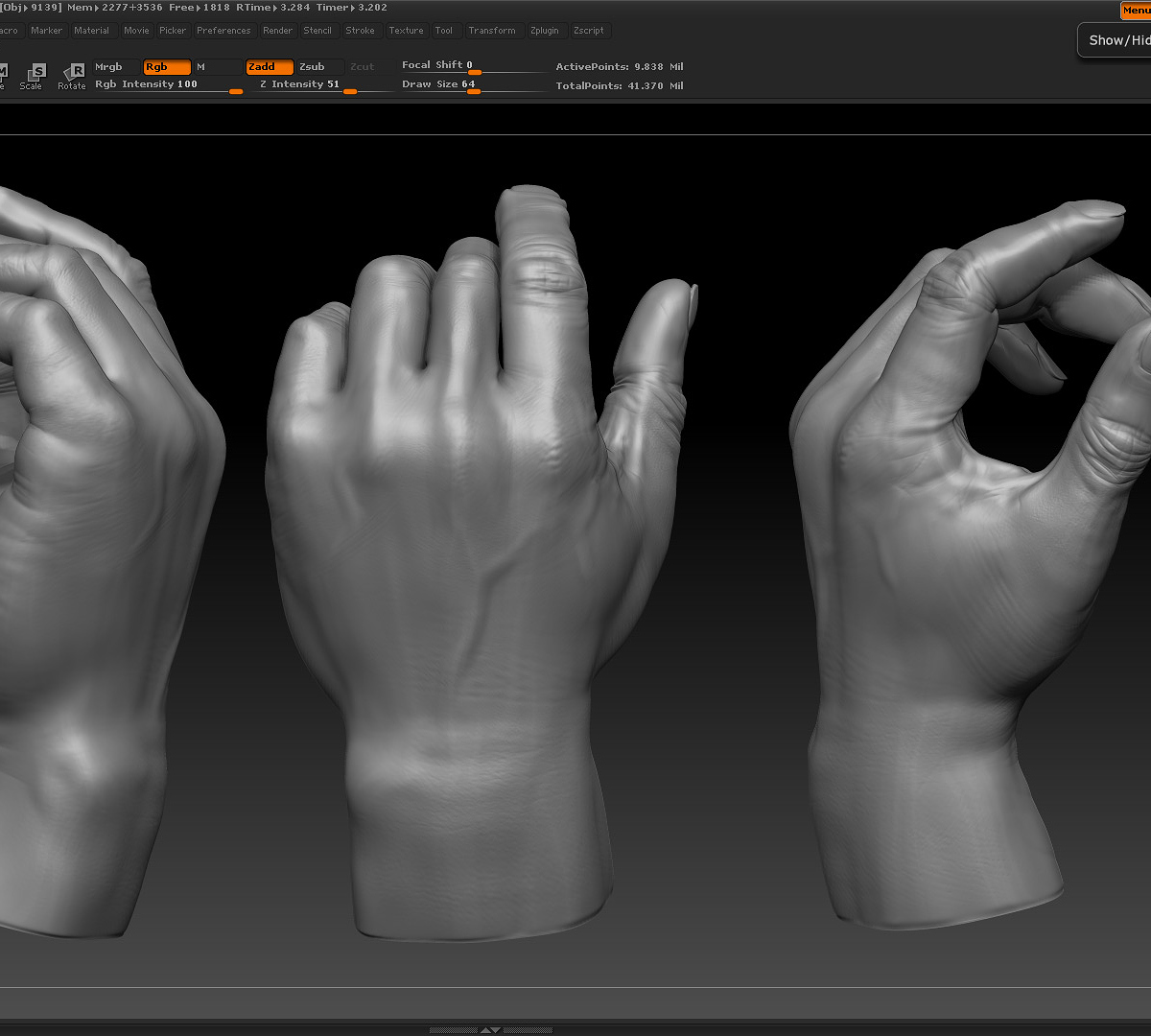Enable Zadd sculpt mode
Viewport: 1151px width, 1036px height.
point(270,67)
